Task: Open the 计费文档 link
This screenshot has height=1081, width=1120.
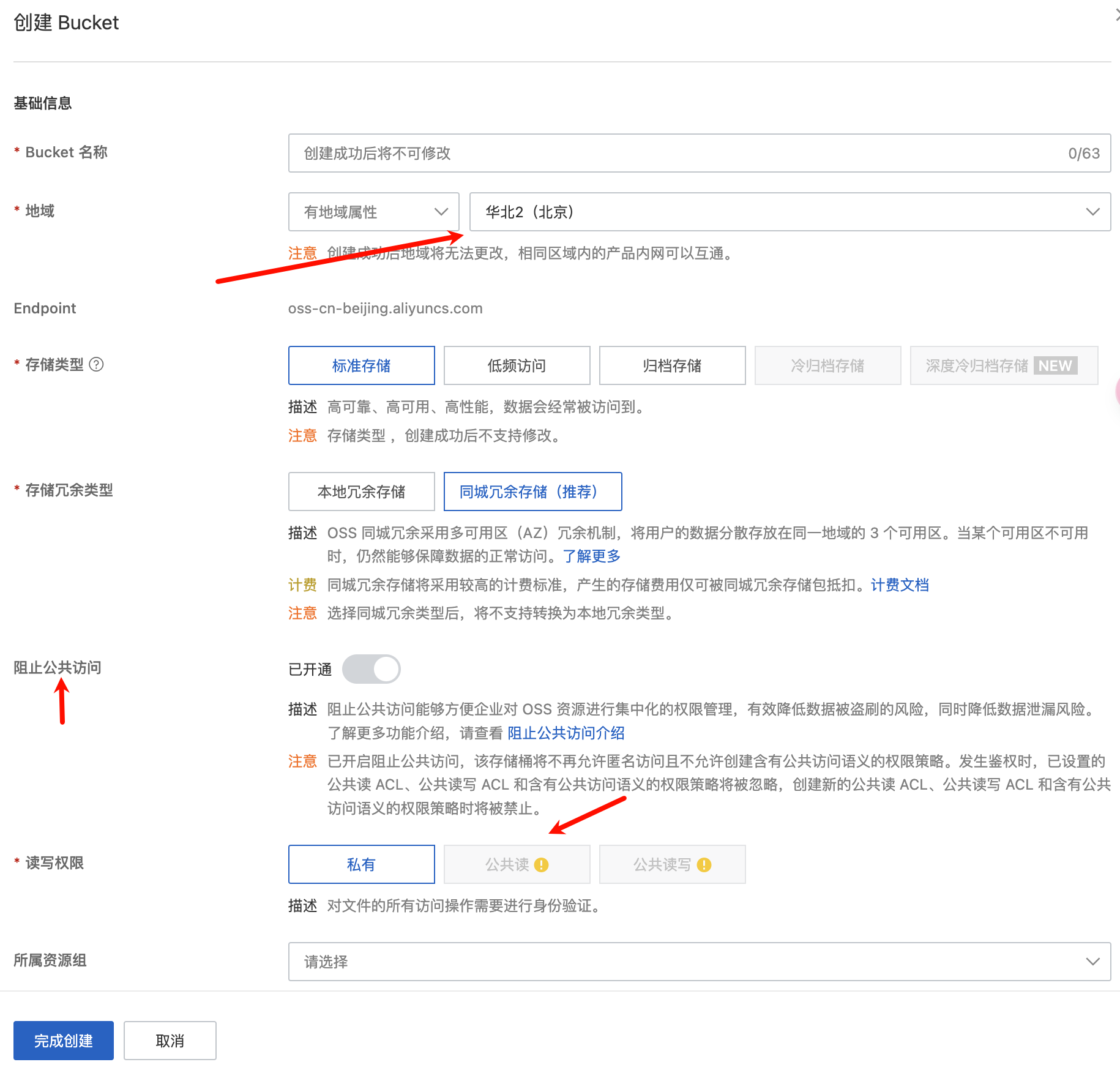Action: pos(900,585)
